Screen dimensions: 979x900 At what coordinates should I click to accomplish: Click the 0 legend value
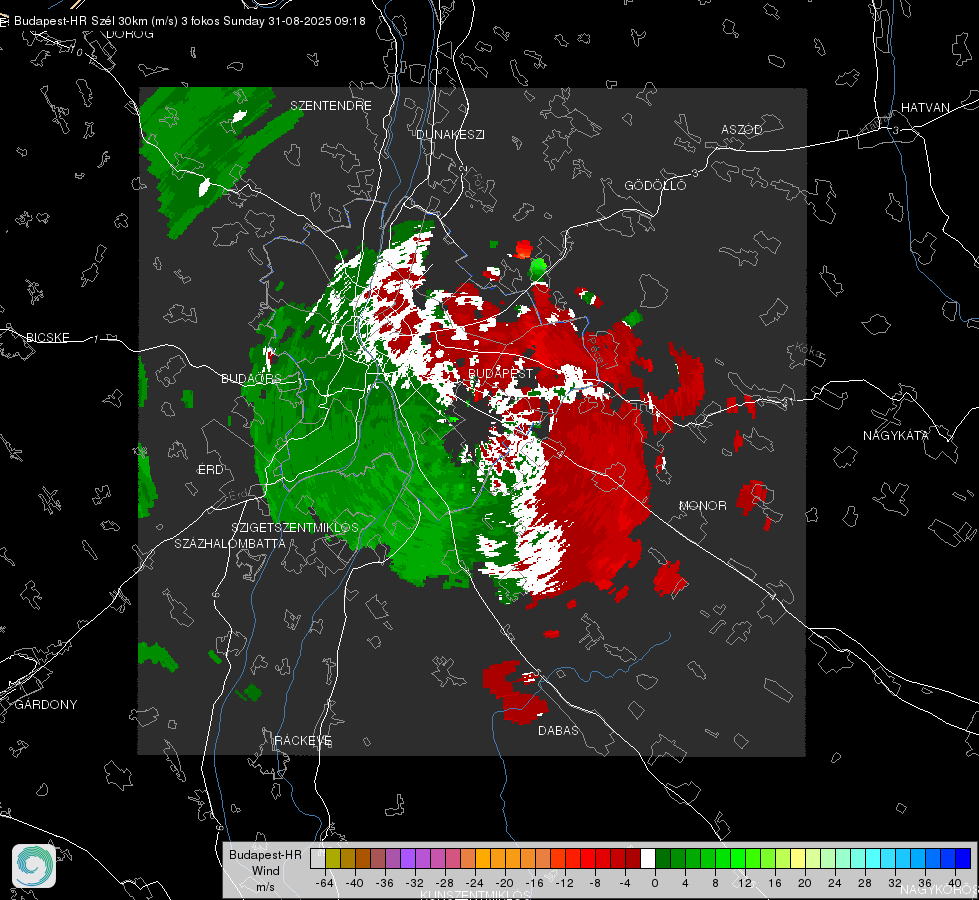pyautogui.click(x=655, y=883)
